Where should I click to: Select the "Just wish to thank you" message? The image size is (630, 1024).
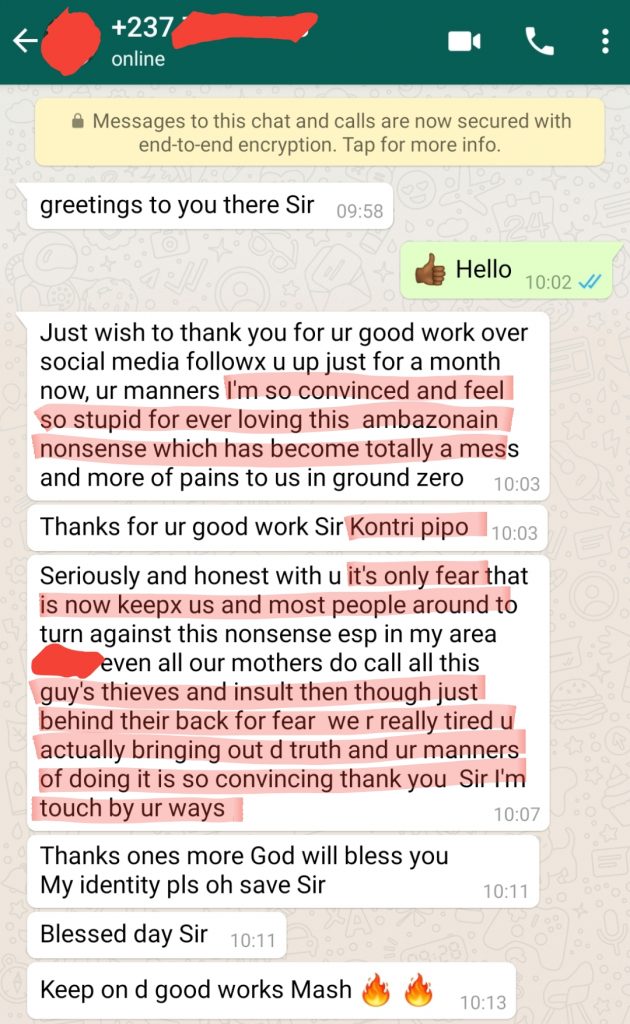point(287,406)
